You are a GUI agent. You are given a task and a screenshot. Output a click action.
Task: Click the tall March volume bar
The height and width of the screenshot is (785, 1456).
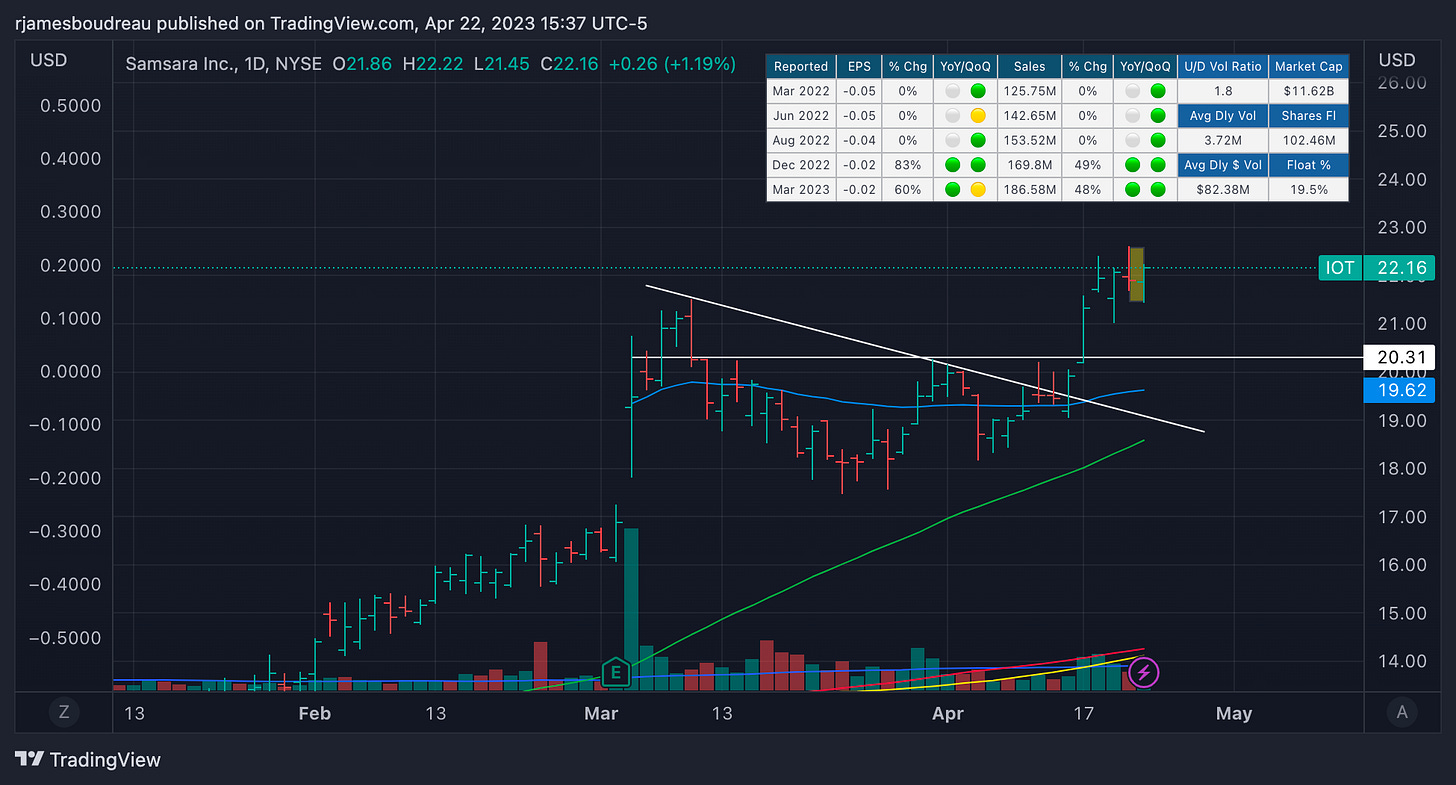click(631, 608)
